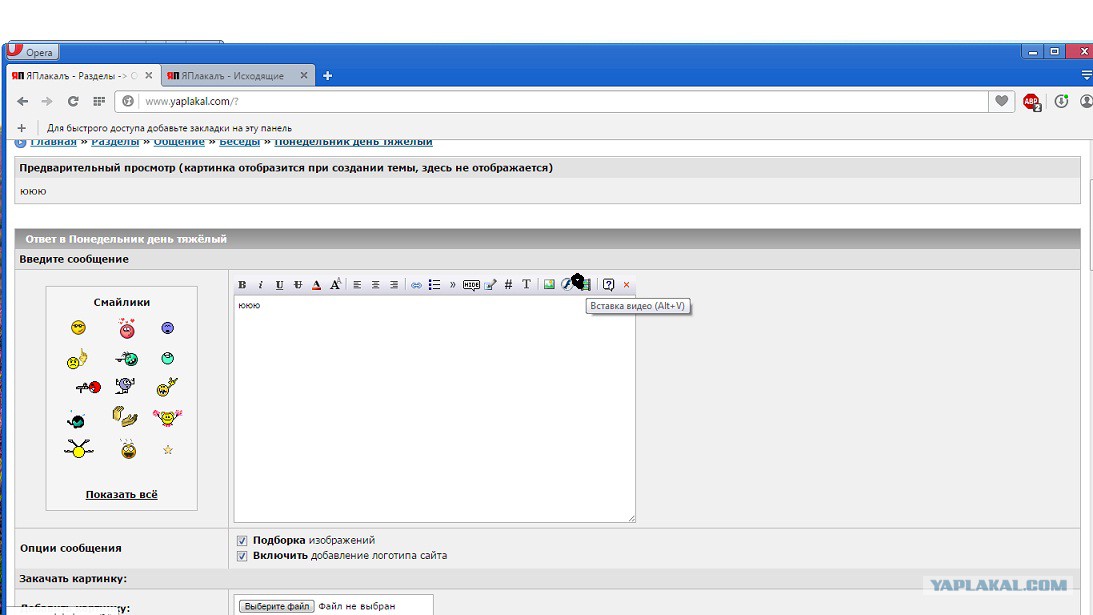This screenshot has height=615, width=1093.
Task: Open the Беседы breadcrumb link
Action: point(239,142)
